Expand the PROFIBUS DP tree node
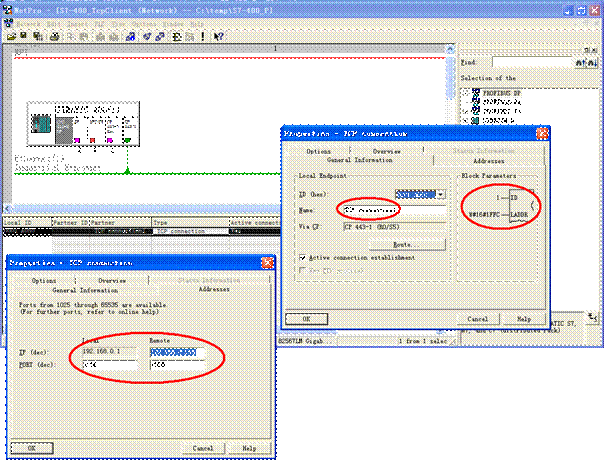The height and width of the screenshot is (460, 604). [x=463, y=94]
